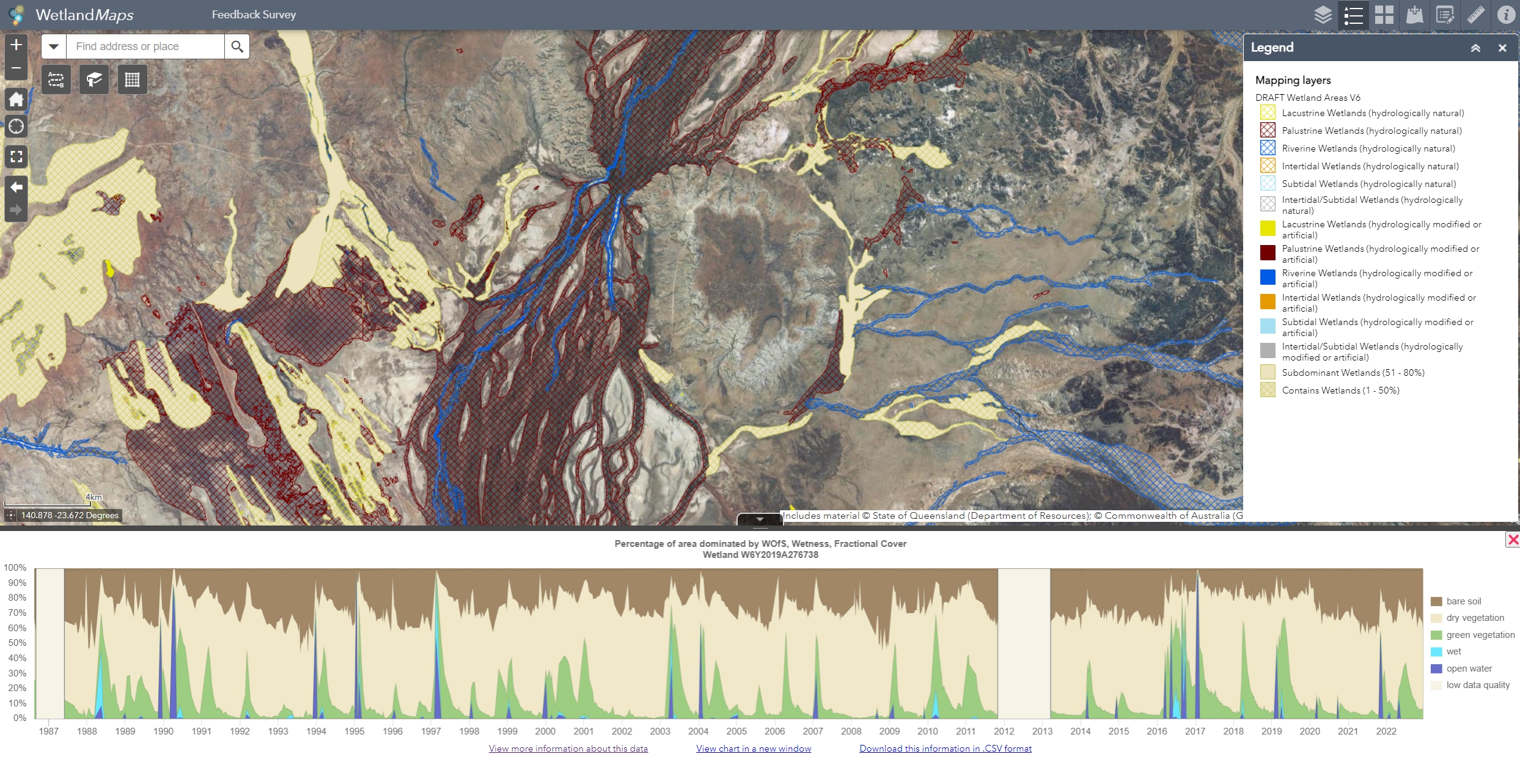The image size is (1520, 784).
Task: Toggle open water series in chart legend
Action: coord(1469,669)
